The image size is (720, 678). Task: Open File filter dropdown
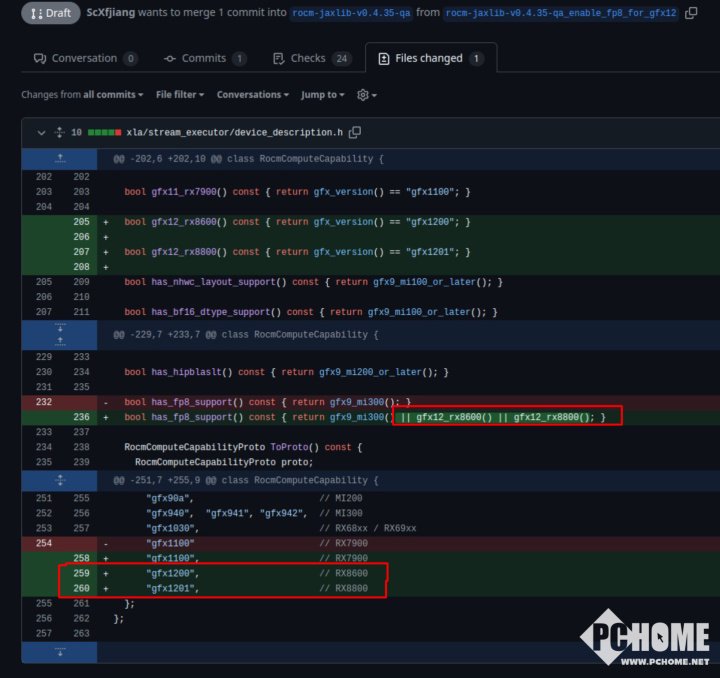click(180, 95)
